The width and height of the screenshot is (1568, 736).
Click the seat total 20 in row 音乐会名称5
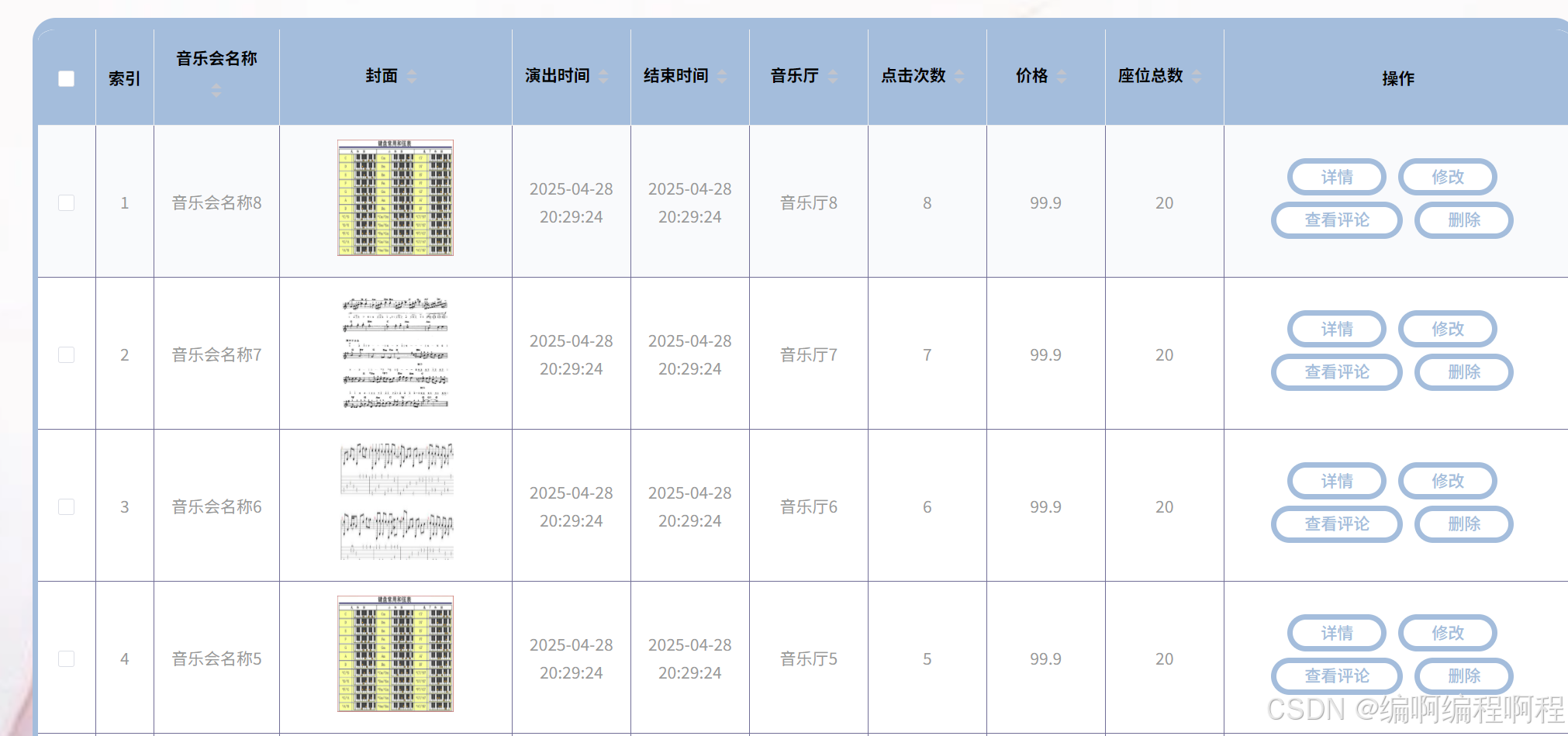1164,658
